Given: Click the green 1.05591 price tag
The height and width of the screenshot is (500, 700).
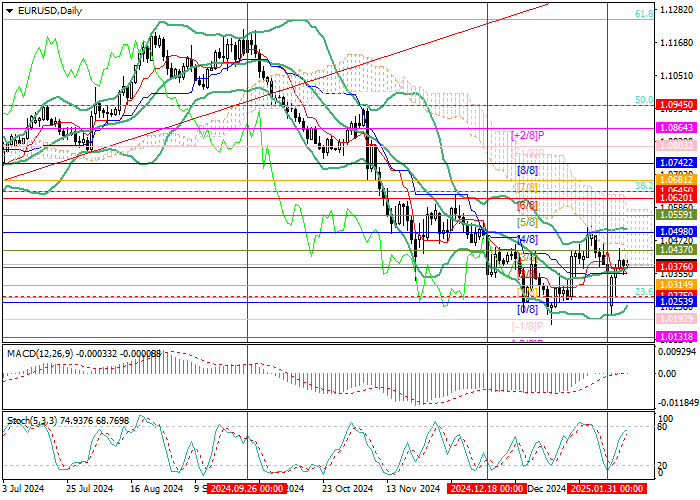Looking at the screenshot, I should (677, 214).
